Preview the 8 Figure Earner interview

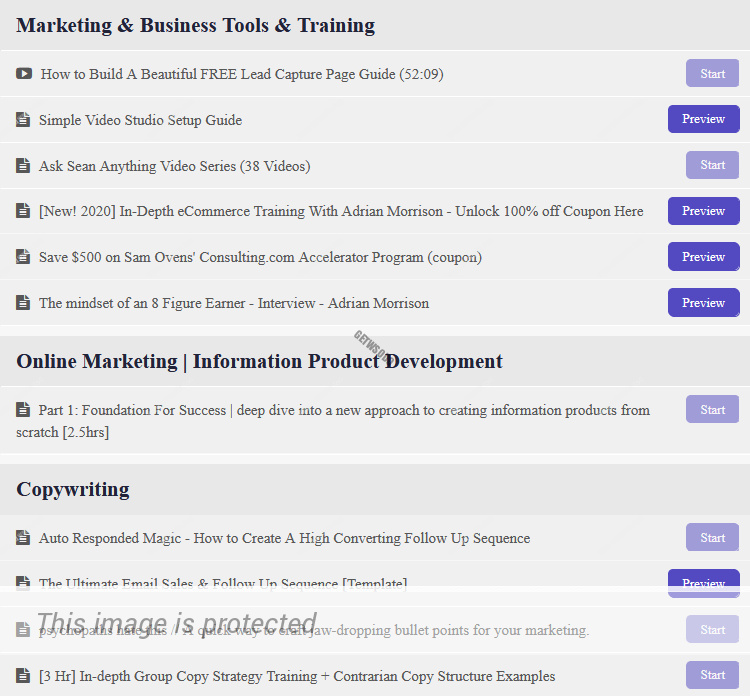(703, 303)
